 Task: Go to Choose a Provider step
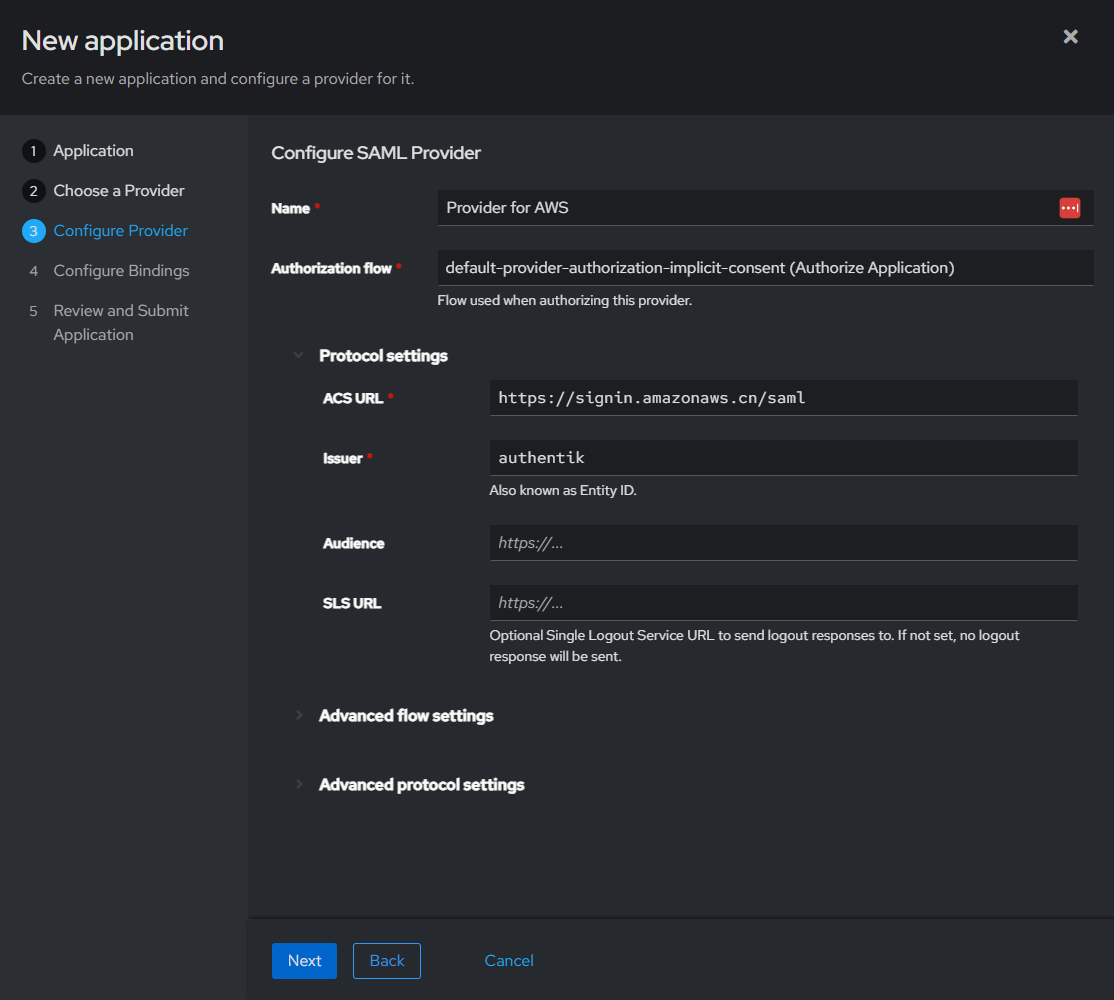(119, 191)
